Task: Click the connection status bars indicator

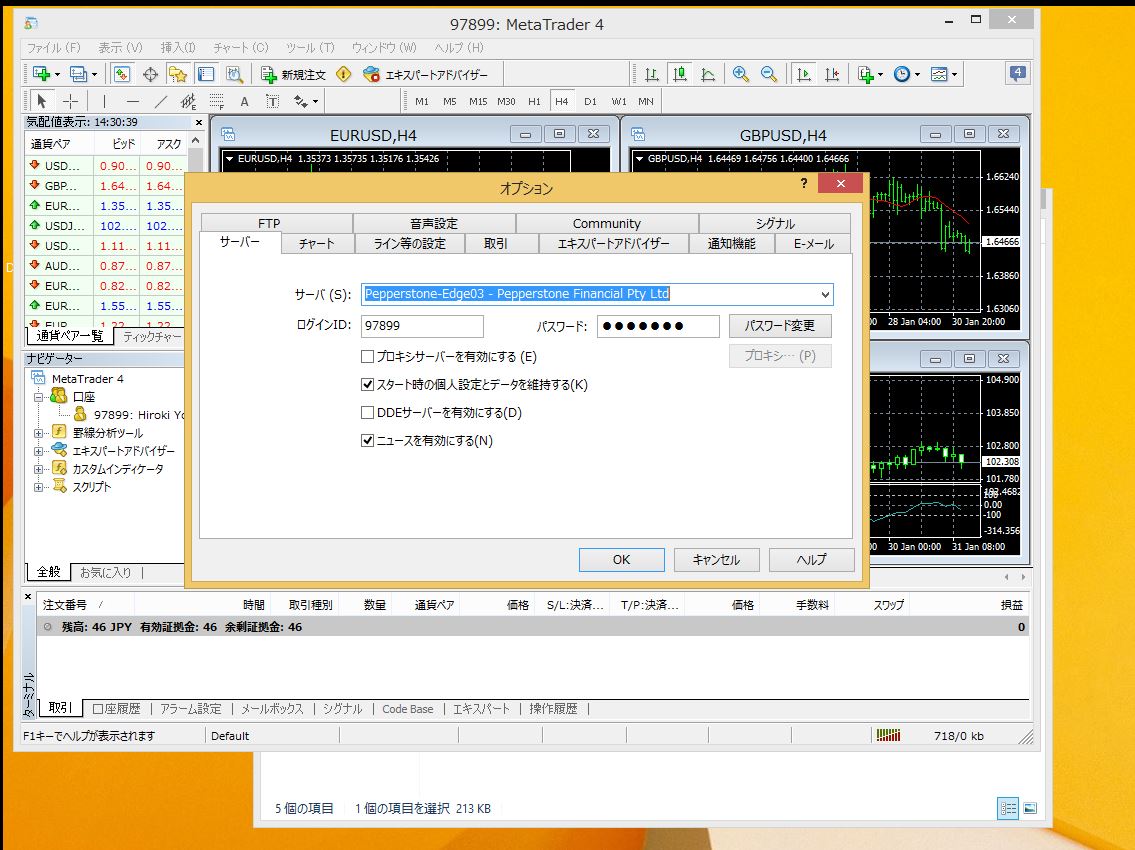Action: click(888, 736)
